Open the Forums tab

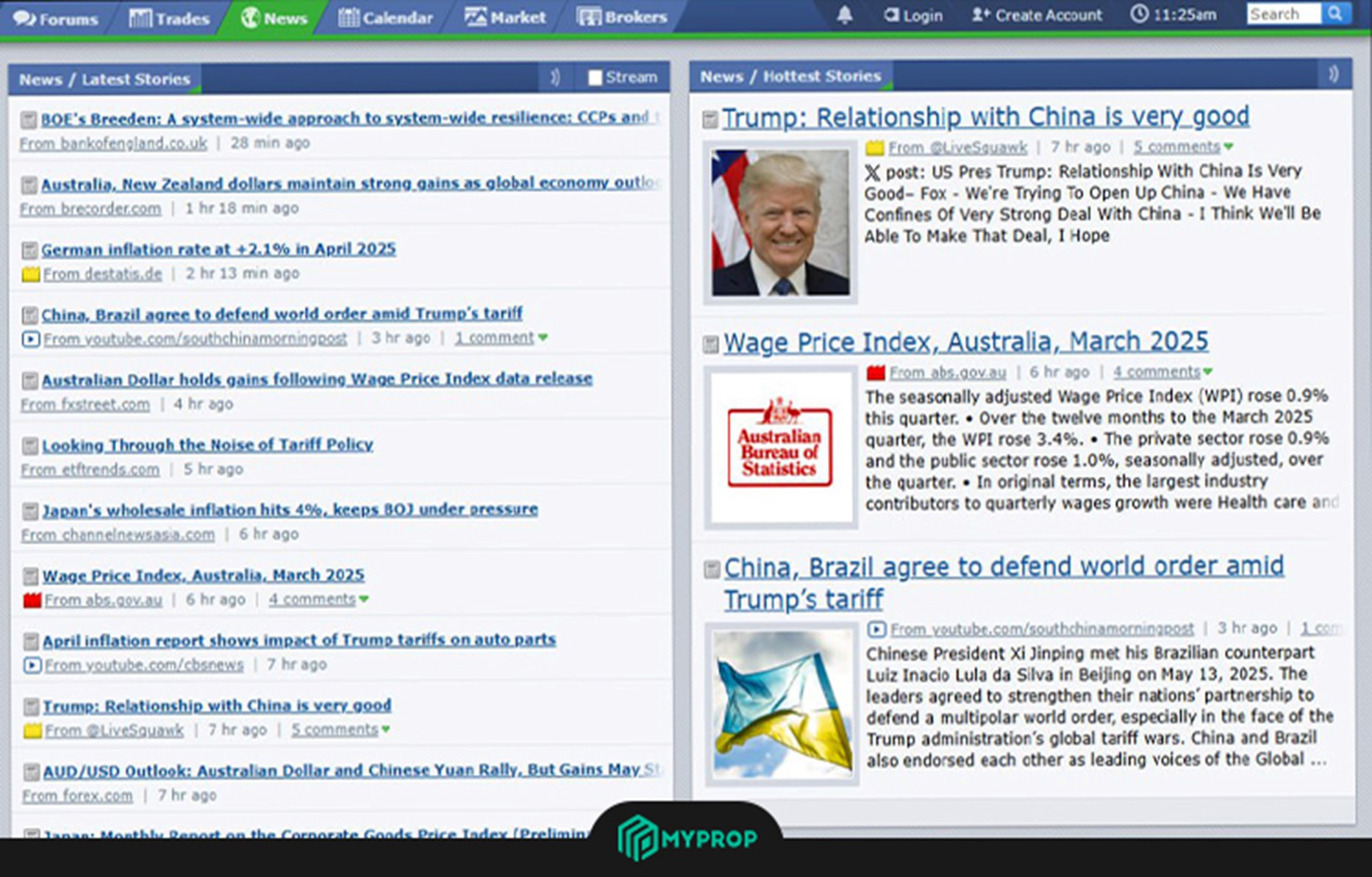[56, 18]
